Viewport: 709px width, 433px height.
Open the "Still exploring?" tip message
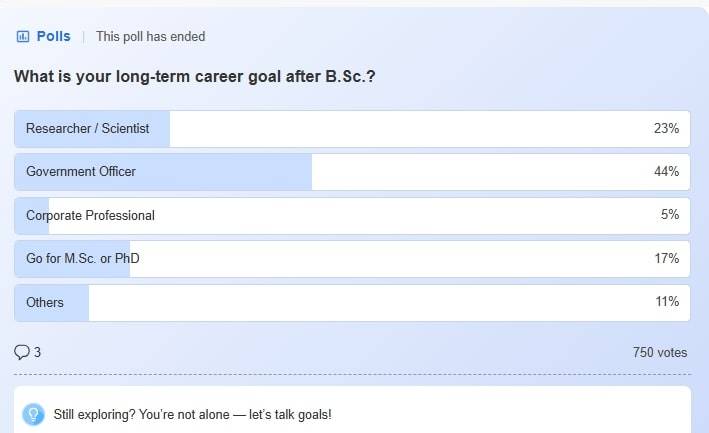pos(192,414)
